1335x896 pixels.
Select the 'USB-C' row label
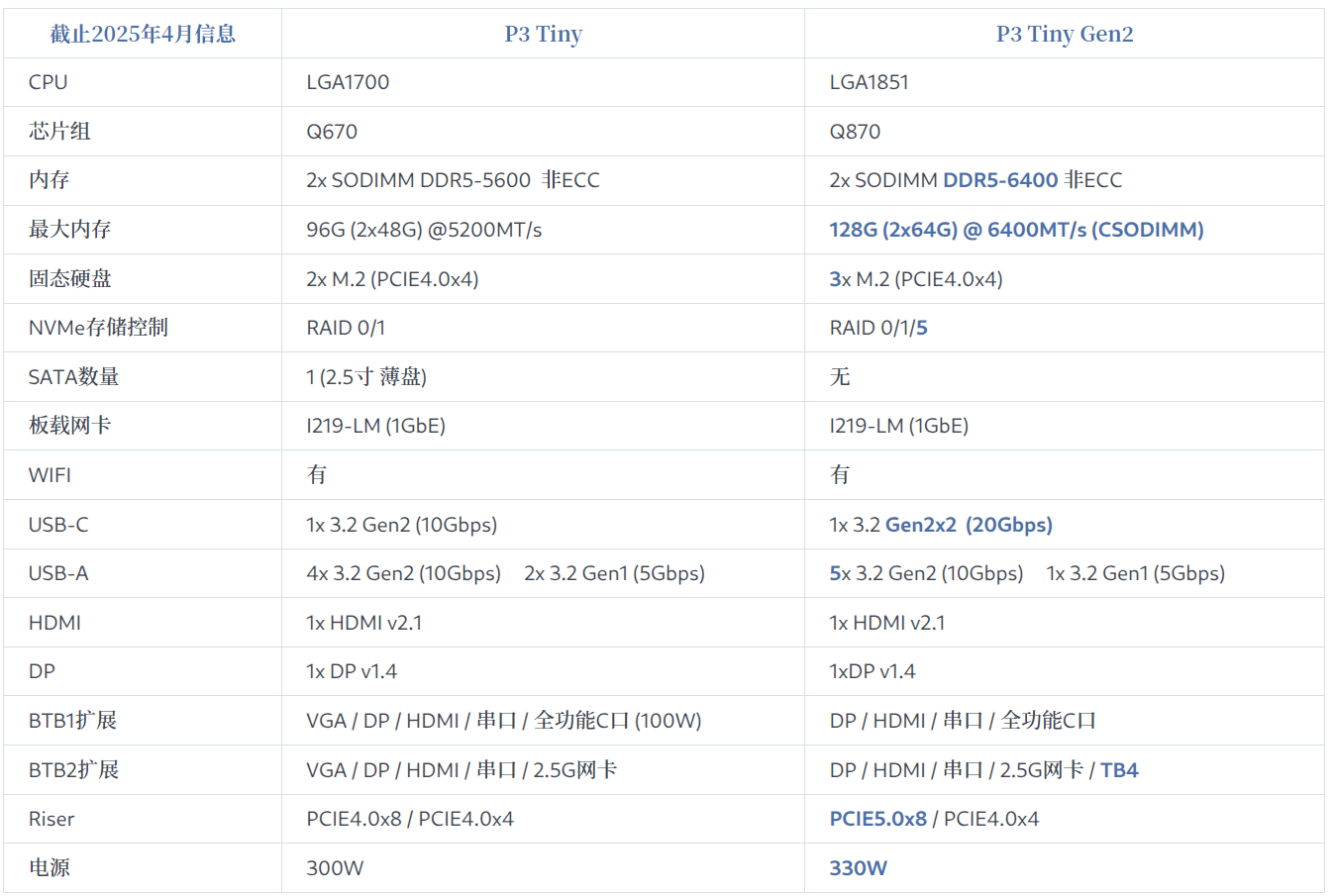(58, 525)
